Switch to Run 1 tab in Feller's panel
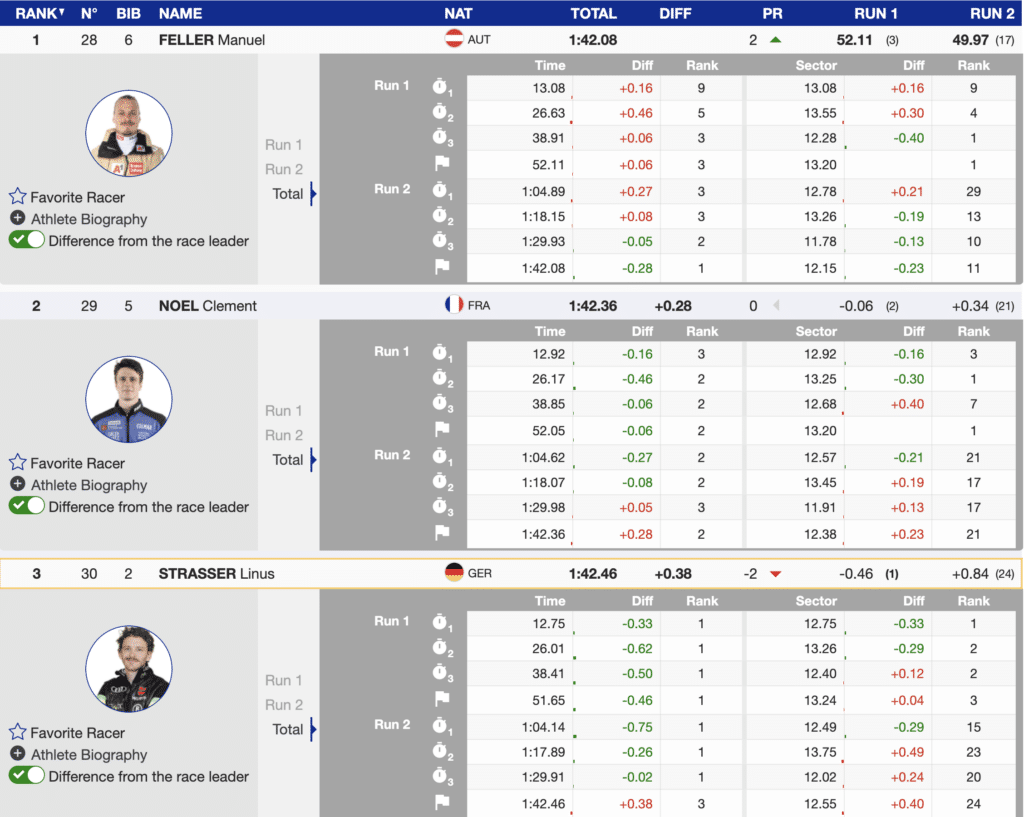The height and width of the screenshot is (817, 1024). pyautogui.click(x=284, y=145)
